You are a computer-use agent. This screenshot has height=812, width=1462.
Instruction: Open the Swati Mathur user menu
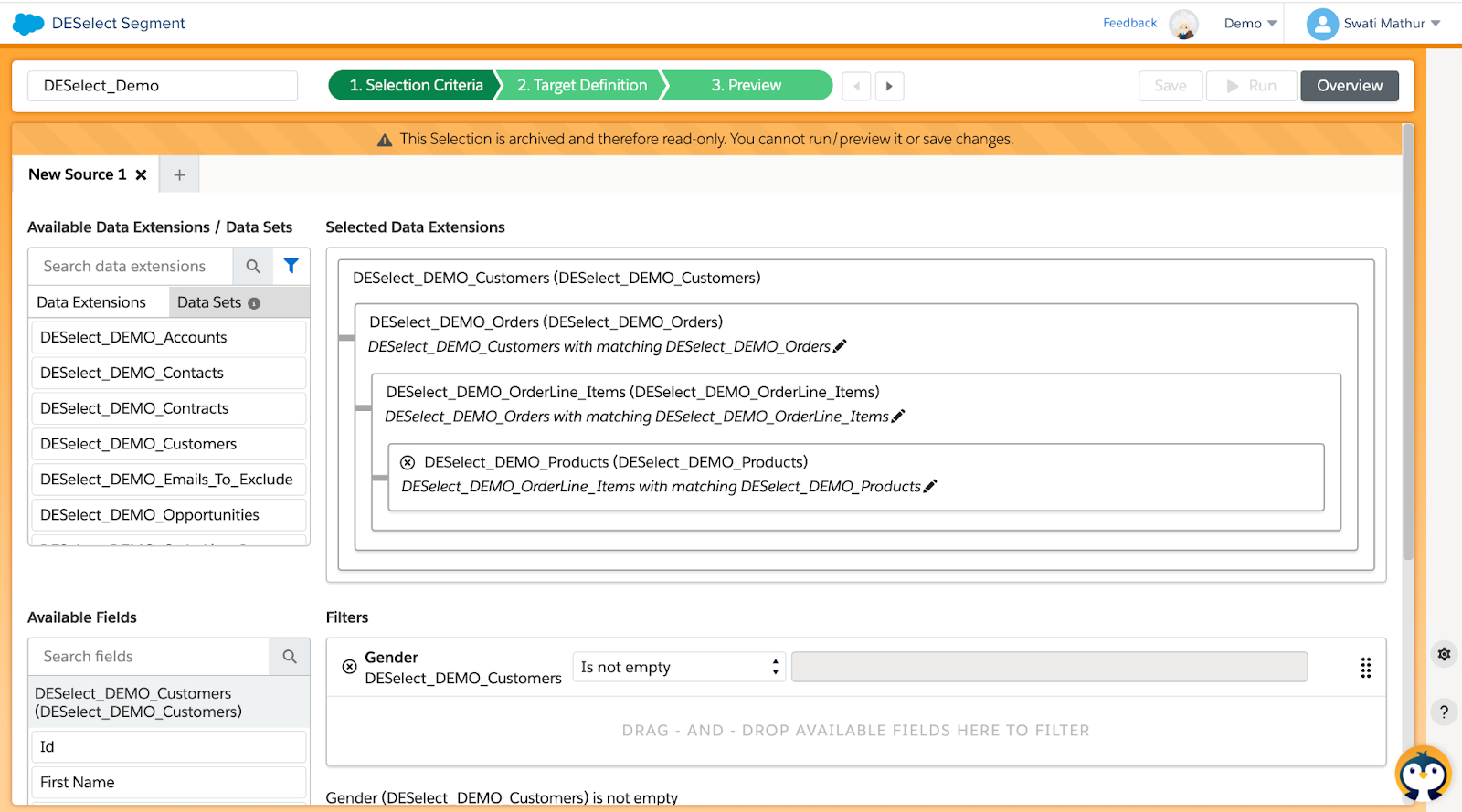(x=1373, y=24)
